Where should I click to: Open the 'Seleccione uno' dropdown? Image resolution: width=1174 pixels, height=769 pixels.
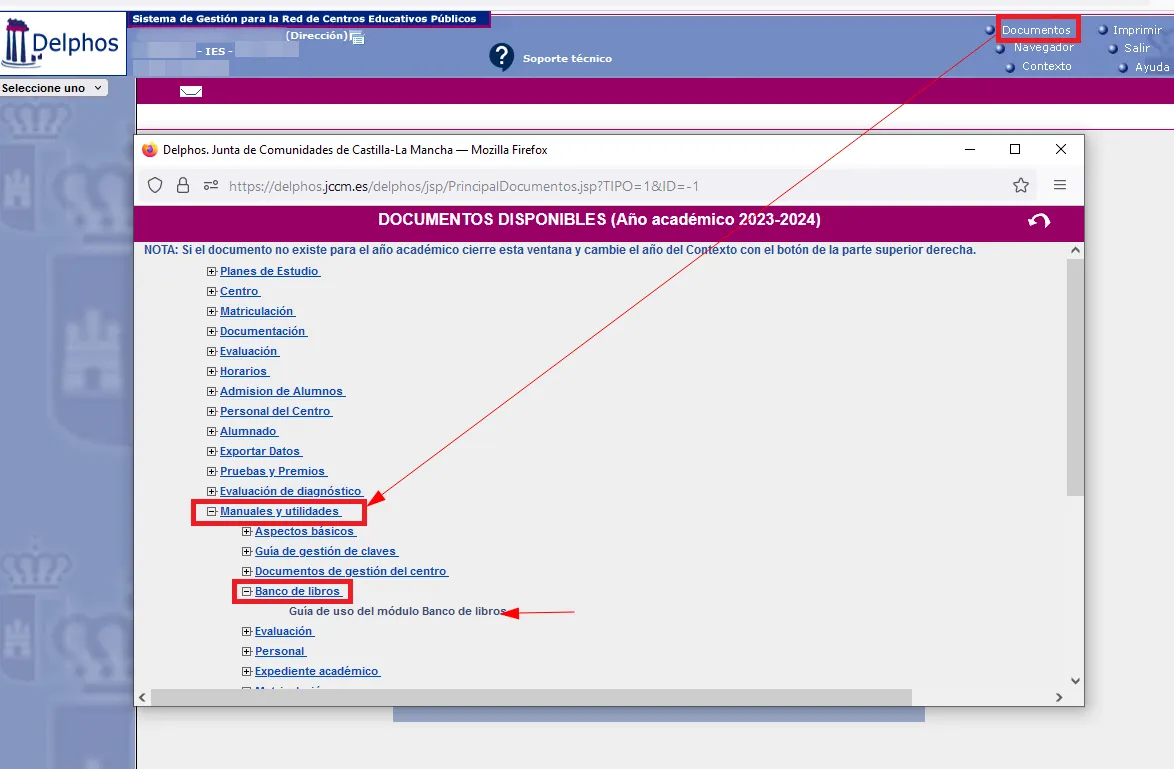point(53,88)
